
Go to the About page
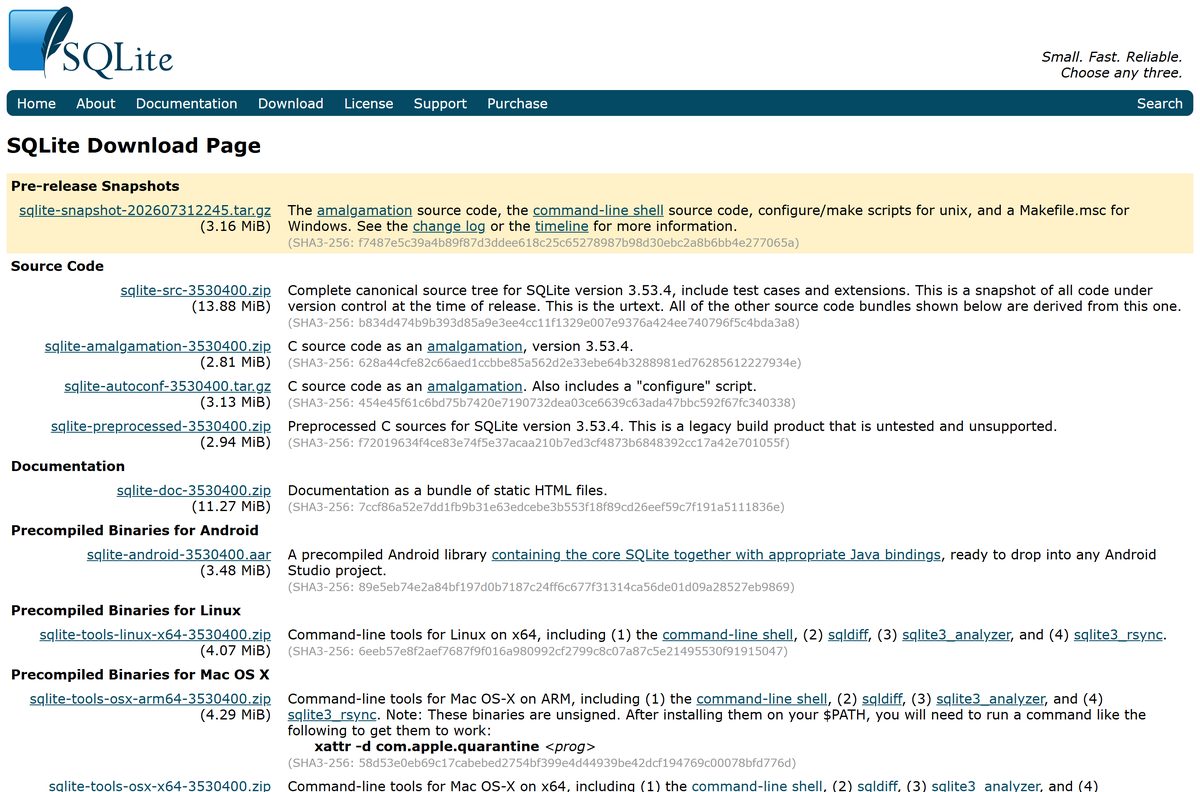pyautogui.click(x=96, y=103)
